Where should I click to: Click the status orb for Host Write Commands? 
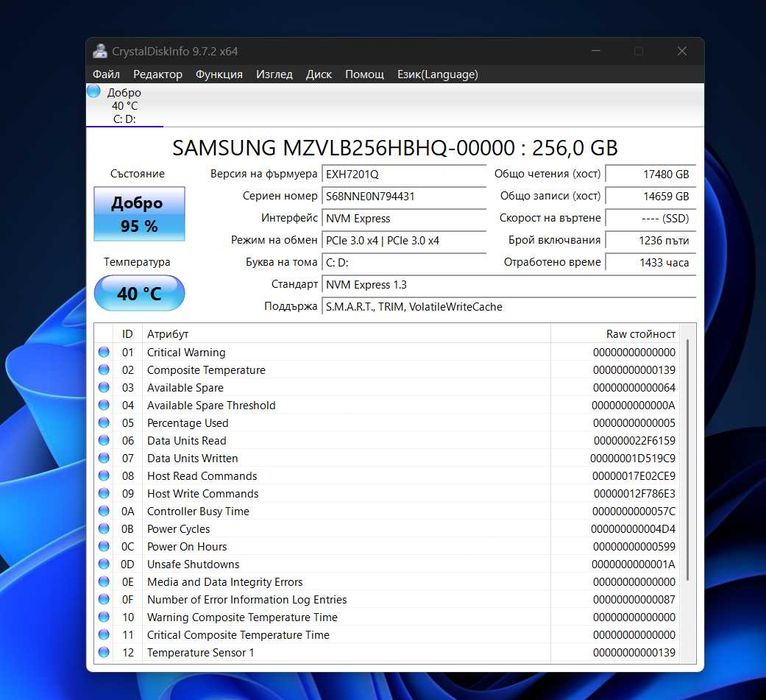[104, 493]
